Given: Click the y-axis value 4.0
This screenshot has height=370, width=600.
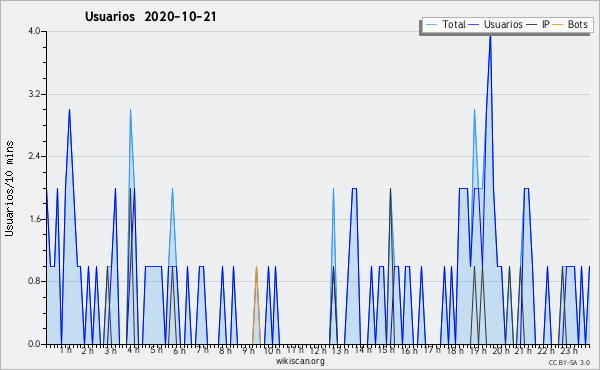Looking at the screenshot, I should click(x=34, y=31).
